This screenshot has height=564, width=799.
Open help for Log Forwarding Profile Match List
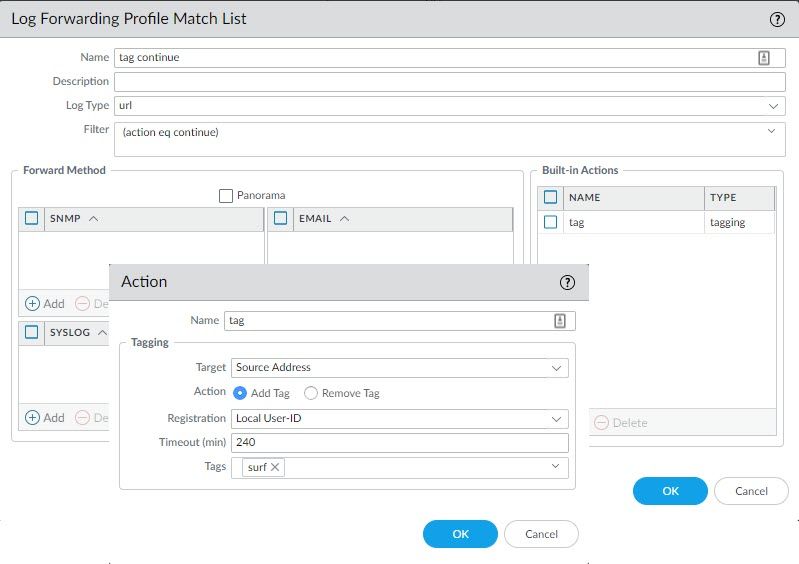[x=776, y=19]
